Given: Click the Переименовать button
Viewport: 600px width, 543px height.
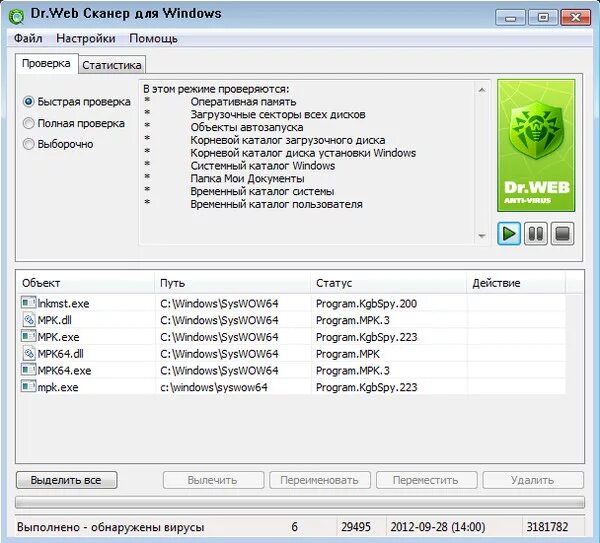Looking at the screenshot, I should coord(320,480).
